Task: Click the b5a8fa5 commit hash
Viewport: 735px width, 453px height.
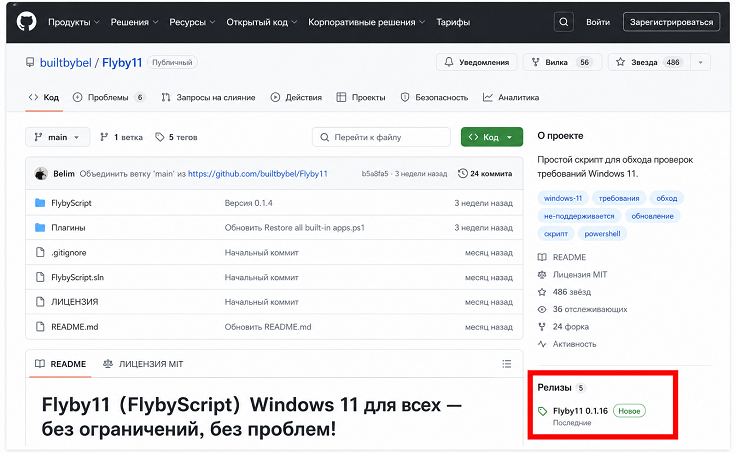Action: click(375, 174)
